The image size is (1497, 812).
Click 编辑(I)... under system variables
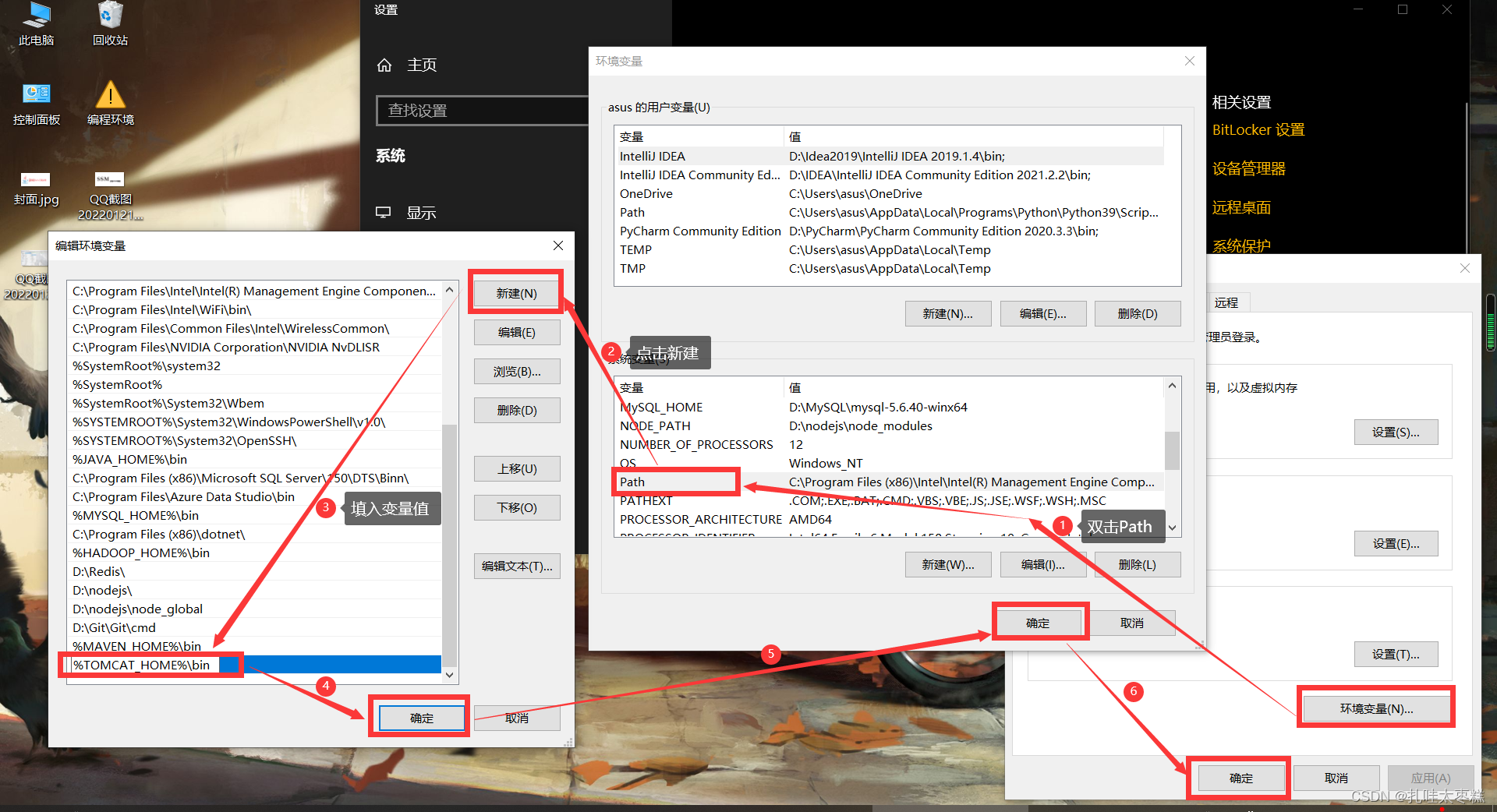point(1042,565)
